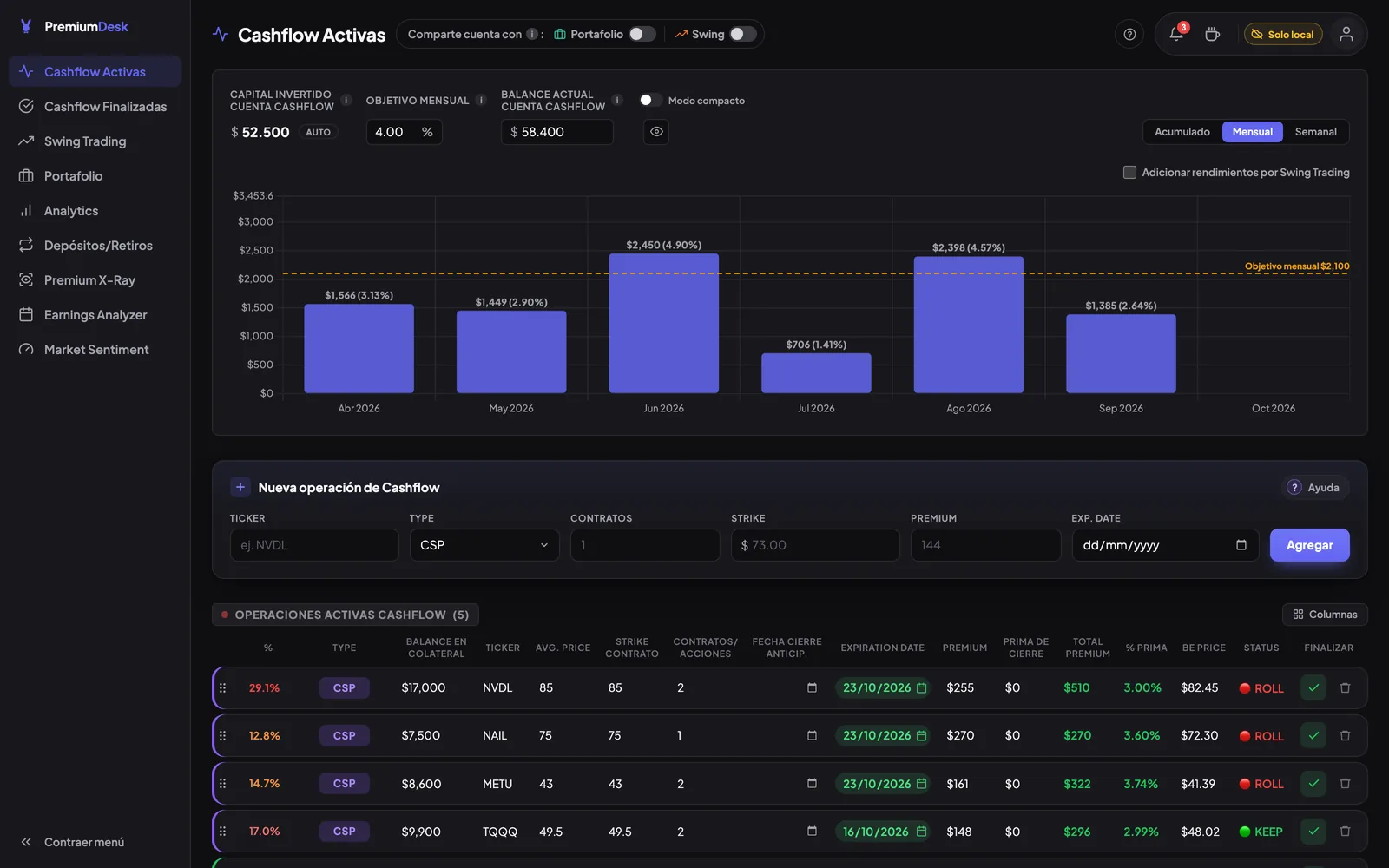Click the Ayuda help button
Screen dimensions: 1389x868
point(1314,487)
